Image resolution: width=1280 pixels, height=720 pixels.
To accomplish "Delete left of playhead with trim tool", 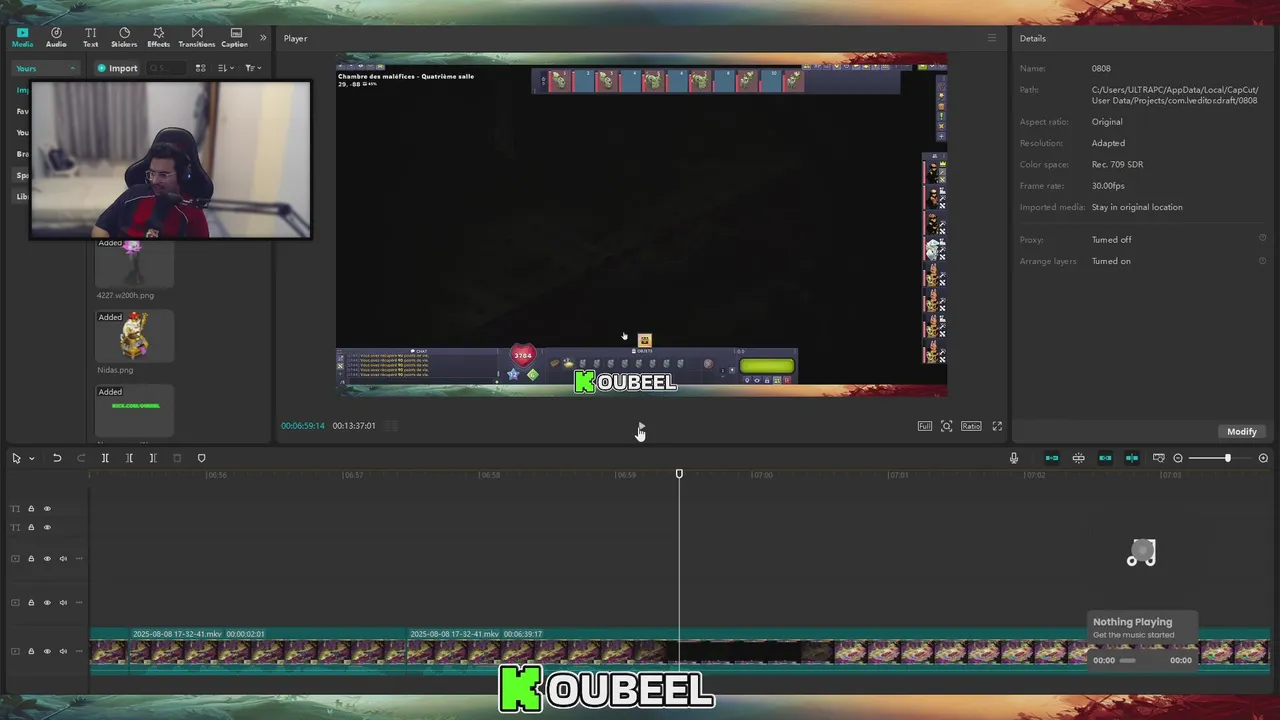I will click(129, 458).
